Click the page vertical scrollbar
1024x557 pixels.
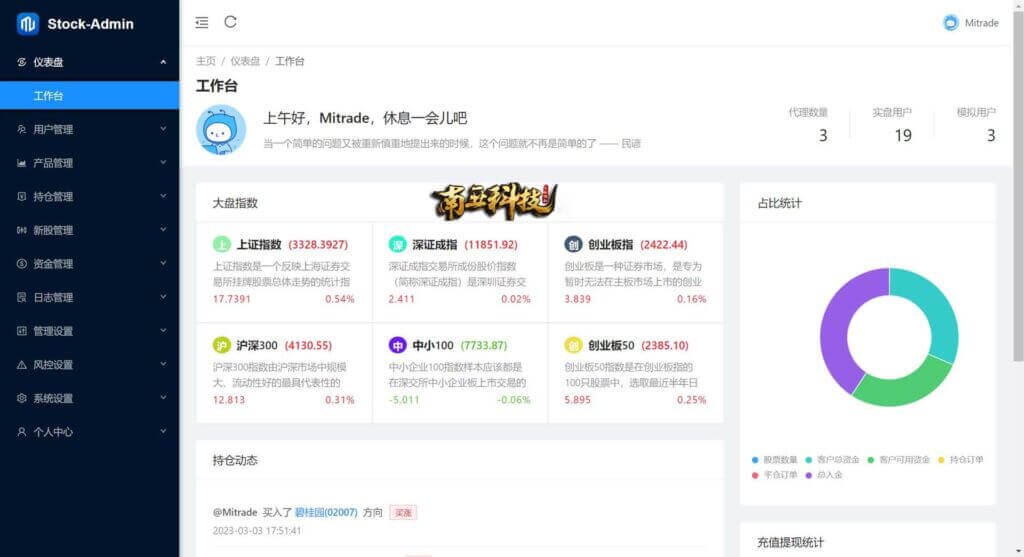(1018, 200)
